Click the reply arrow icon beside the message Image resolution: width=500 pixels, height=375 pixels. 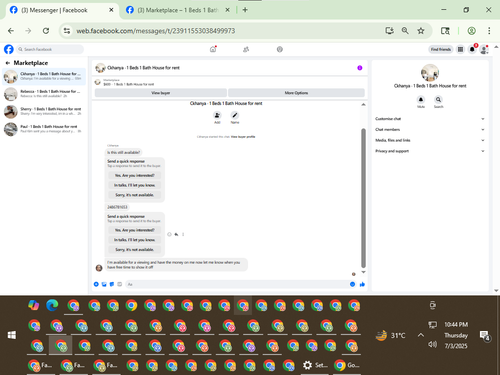176,234
